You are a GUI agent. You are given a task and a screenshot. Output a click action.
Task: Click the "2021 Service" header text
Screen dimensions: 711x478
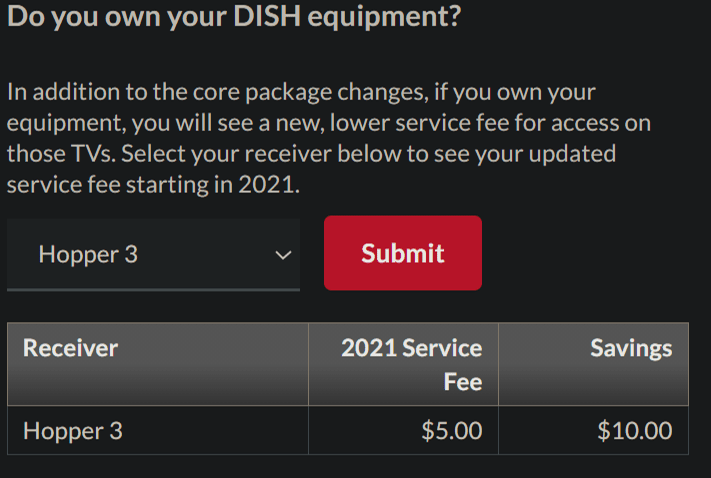(x=411, y=348)
